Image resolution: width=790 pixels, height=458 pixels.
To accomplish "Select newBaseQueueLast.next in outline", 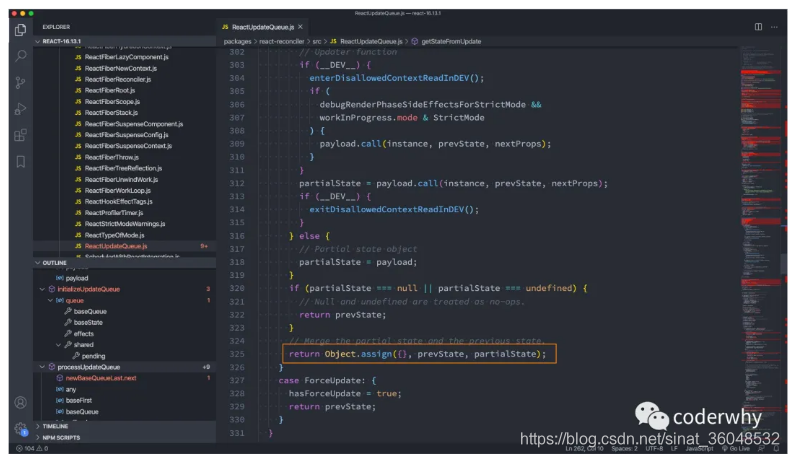I will tap(101, 378).
